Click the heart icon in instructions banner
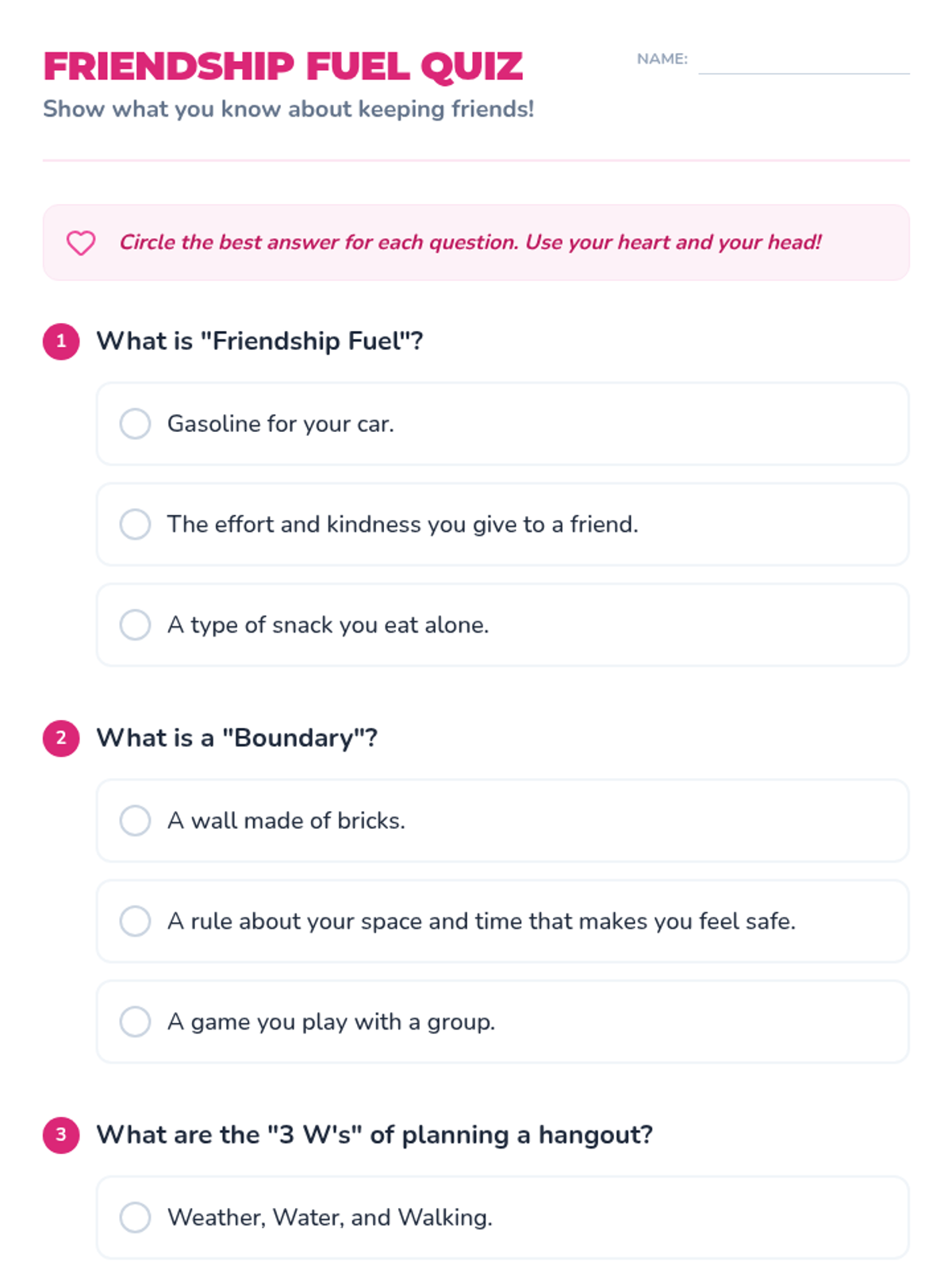 pos(81,243)
